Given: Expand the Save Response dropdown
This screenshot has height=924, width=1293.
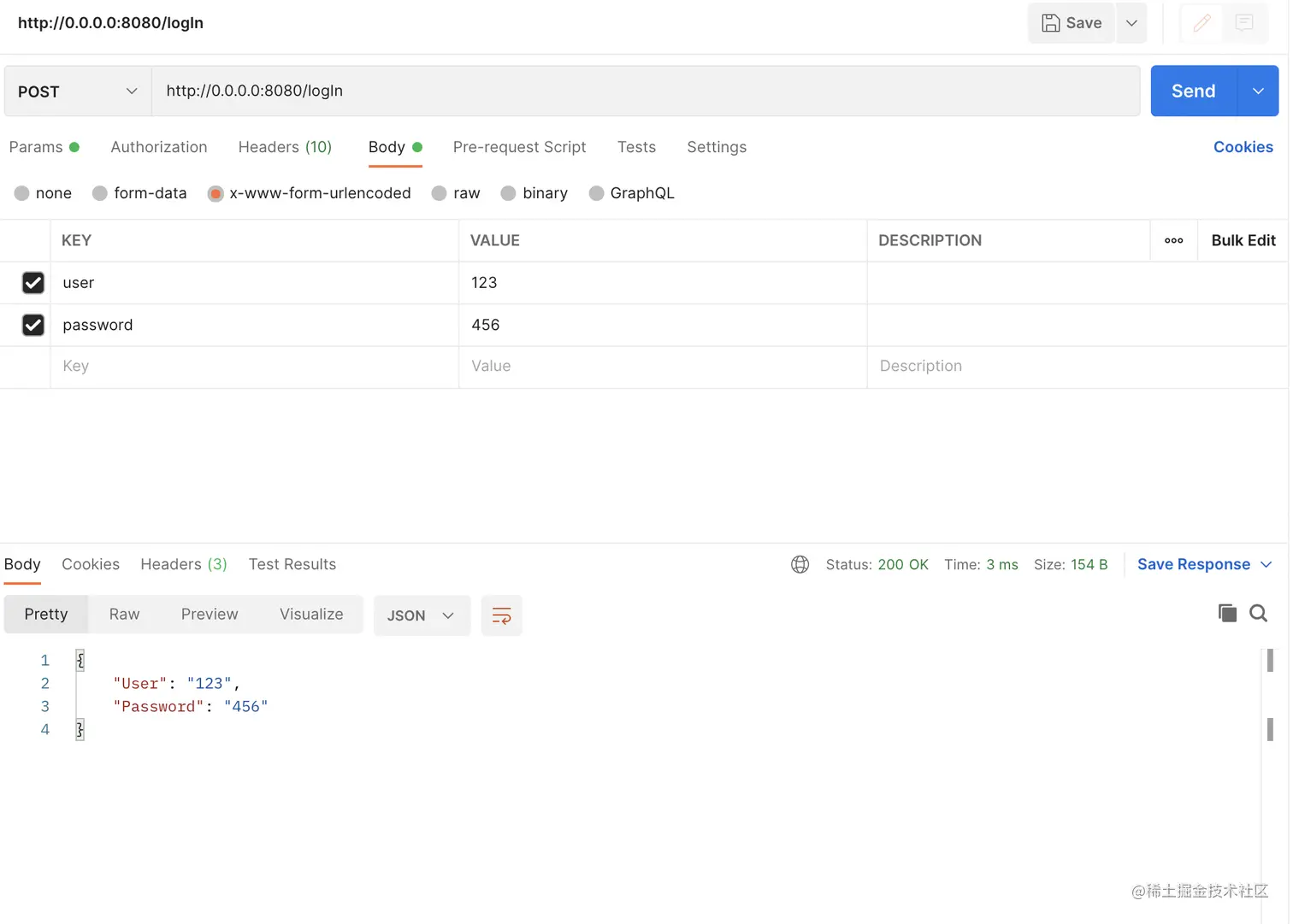Looking at the screenshot, I should pyautogui.click(x=1266, y=564).
